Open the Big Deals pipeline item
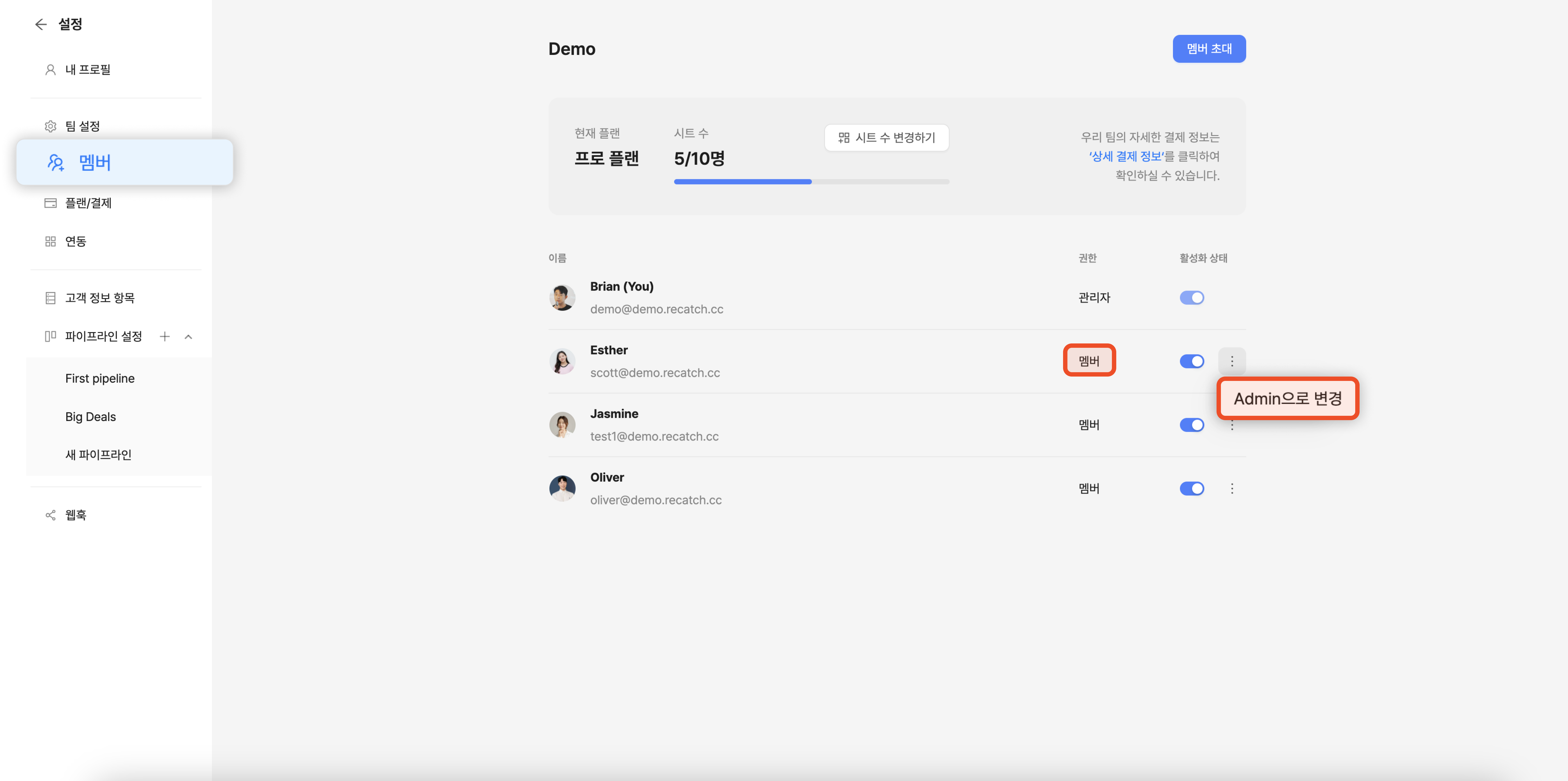Viewport: 1568px width, 781px height. (91, 417)
